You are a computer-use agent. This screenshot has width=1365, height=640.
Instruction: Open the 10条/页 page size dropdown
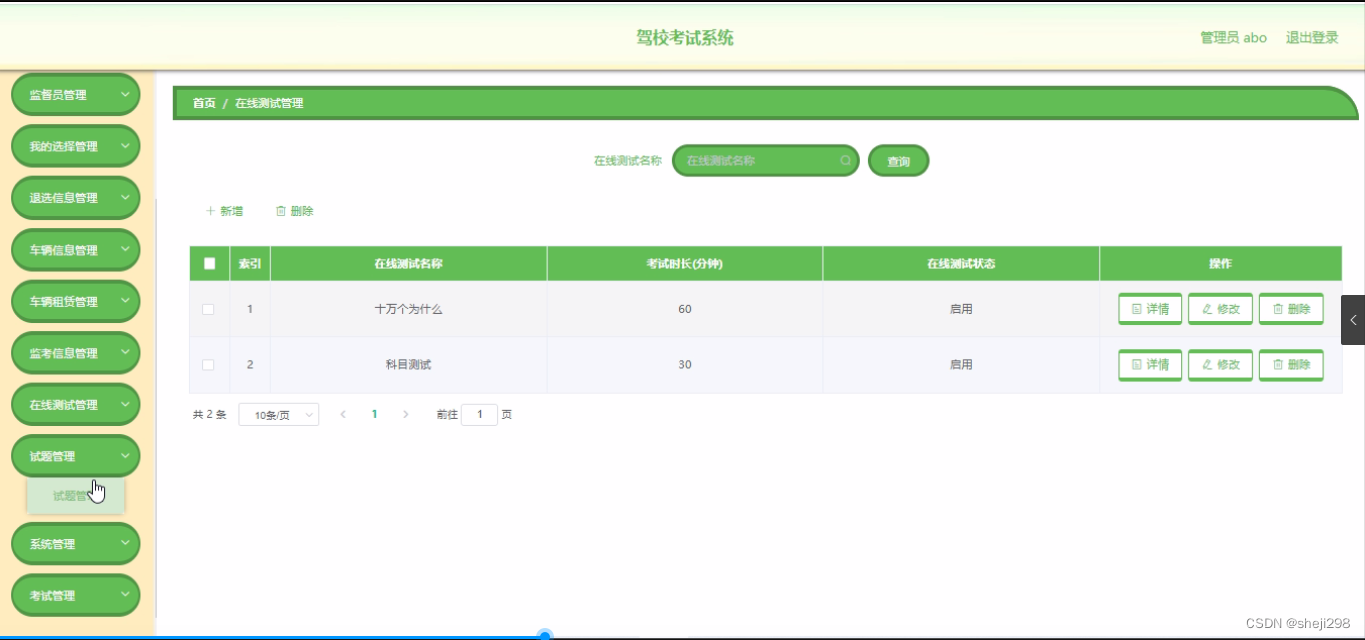278,413
